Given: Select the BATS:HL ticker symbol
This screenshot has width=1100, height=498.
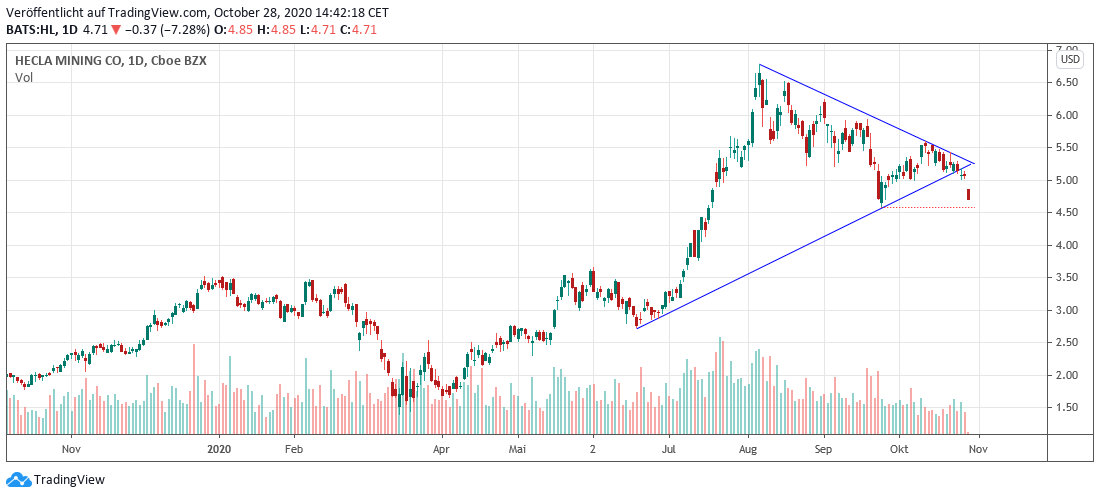Looking at the screenshot, I should (32, 30).
